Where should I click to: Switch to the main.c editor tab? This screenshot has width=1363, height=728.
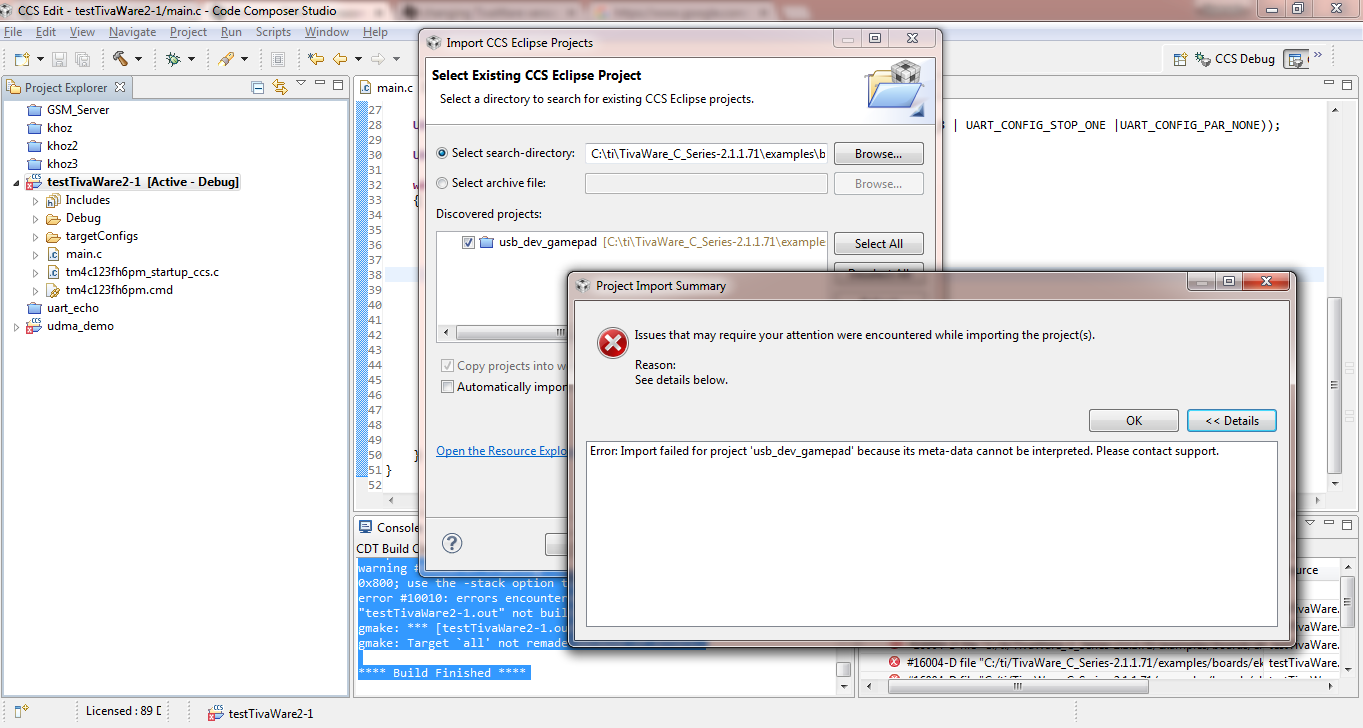click(x=386, y=88)
